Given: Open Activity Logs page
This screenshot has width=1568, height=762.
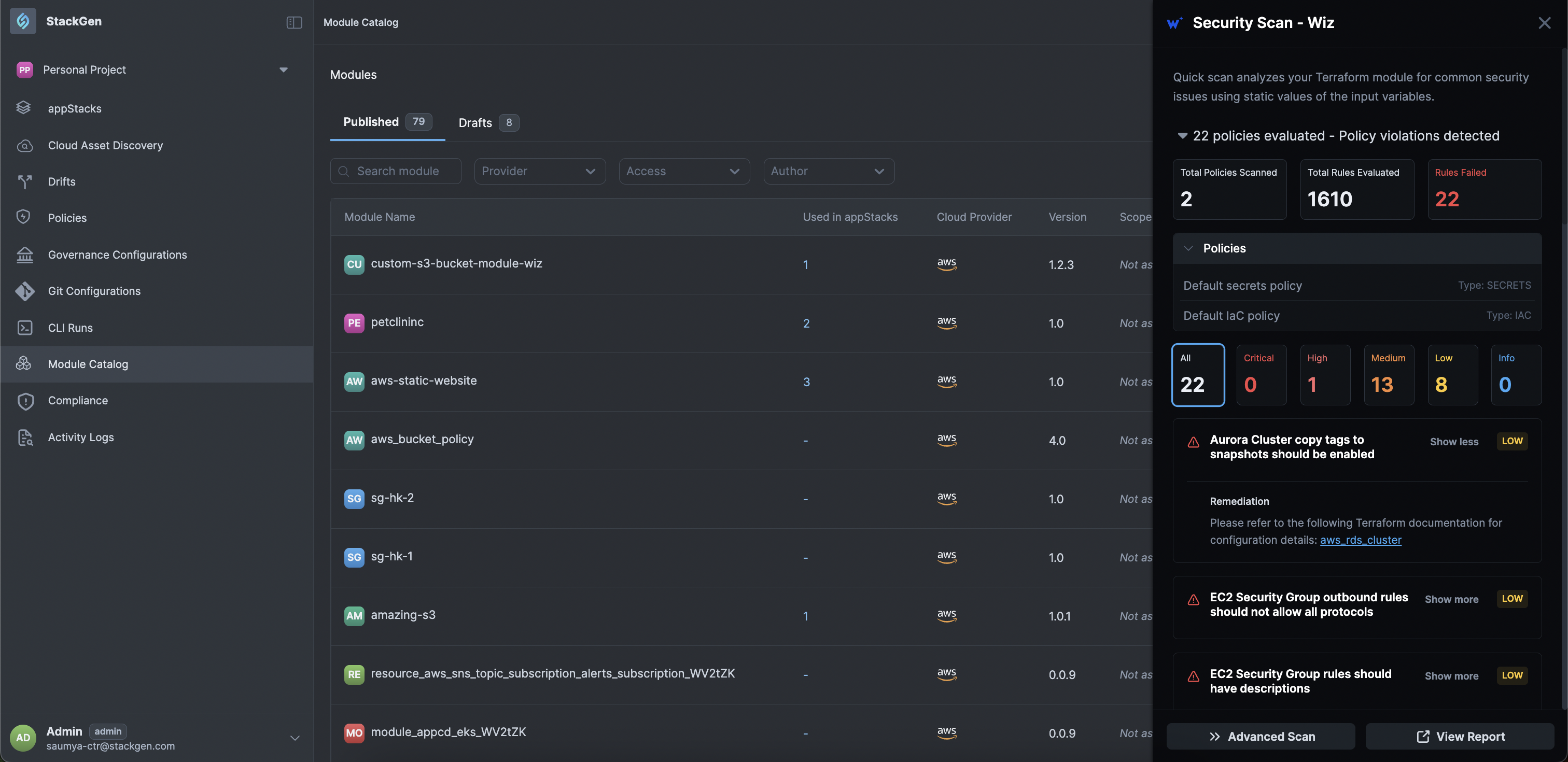Looking at the screenshot, I should click(80, 437).
